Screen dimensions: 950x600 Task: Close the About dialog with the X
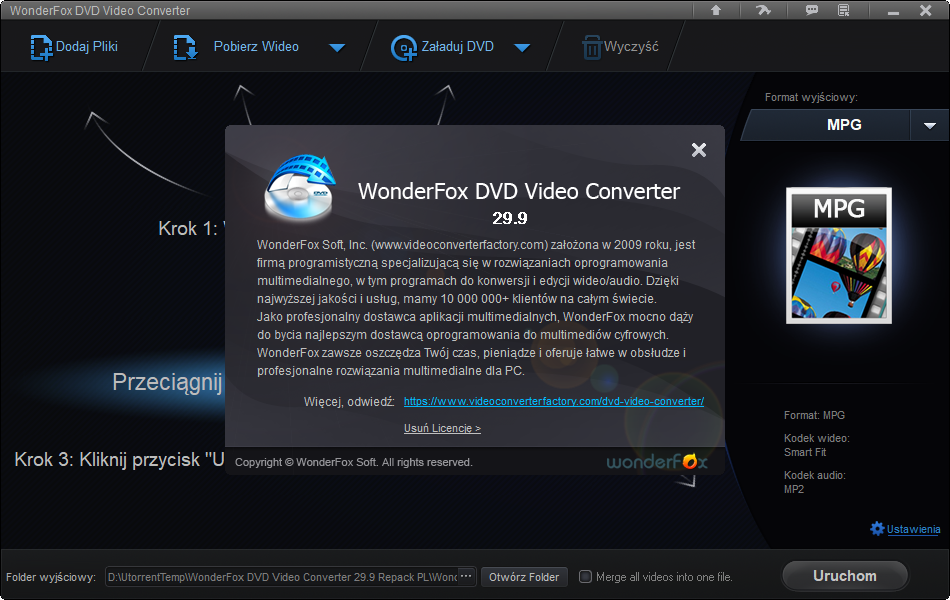click(699, 150)
